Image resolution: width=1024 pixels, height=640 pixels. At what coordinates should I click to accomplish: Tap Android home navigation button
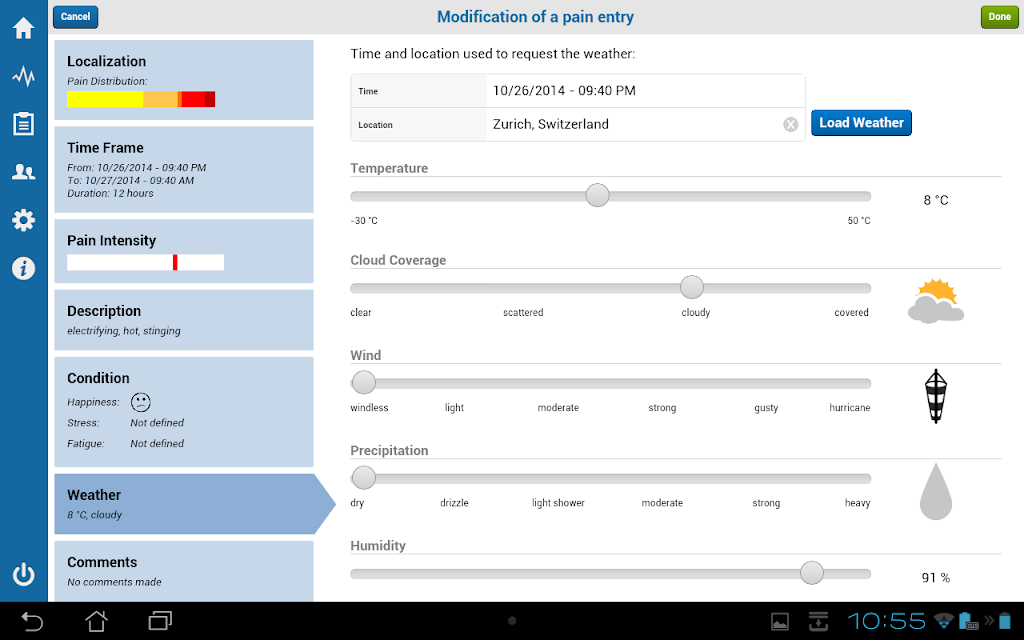[96, 621]
